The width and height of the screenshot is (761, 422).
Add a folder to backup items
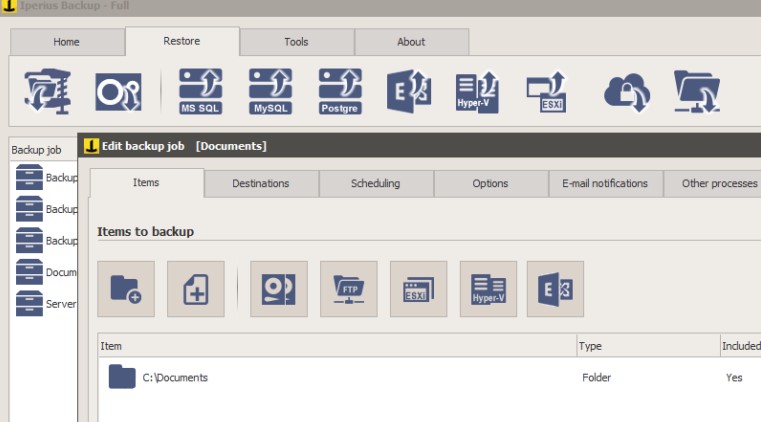[x=126, y=289]
